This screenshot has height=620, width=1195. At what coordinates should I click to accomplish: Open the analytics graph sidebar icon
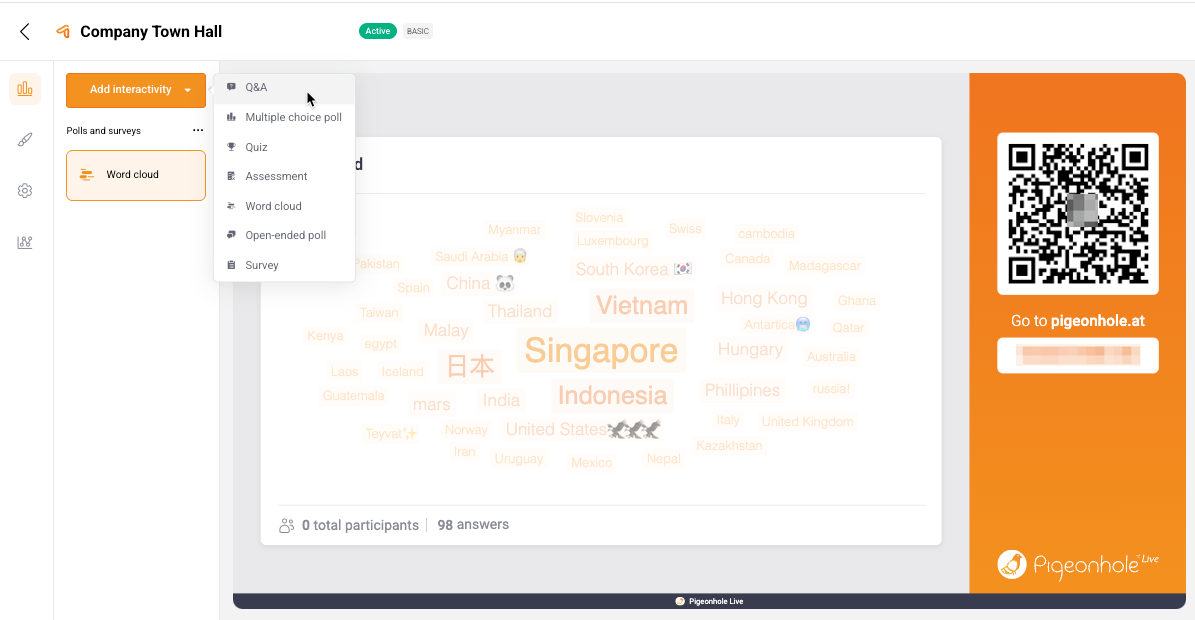coord(25,242)
